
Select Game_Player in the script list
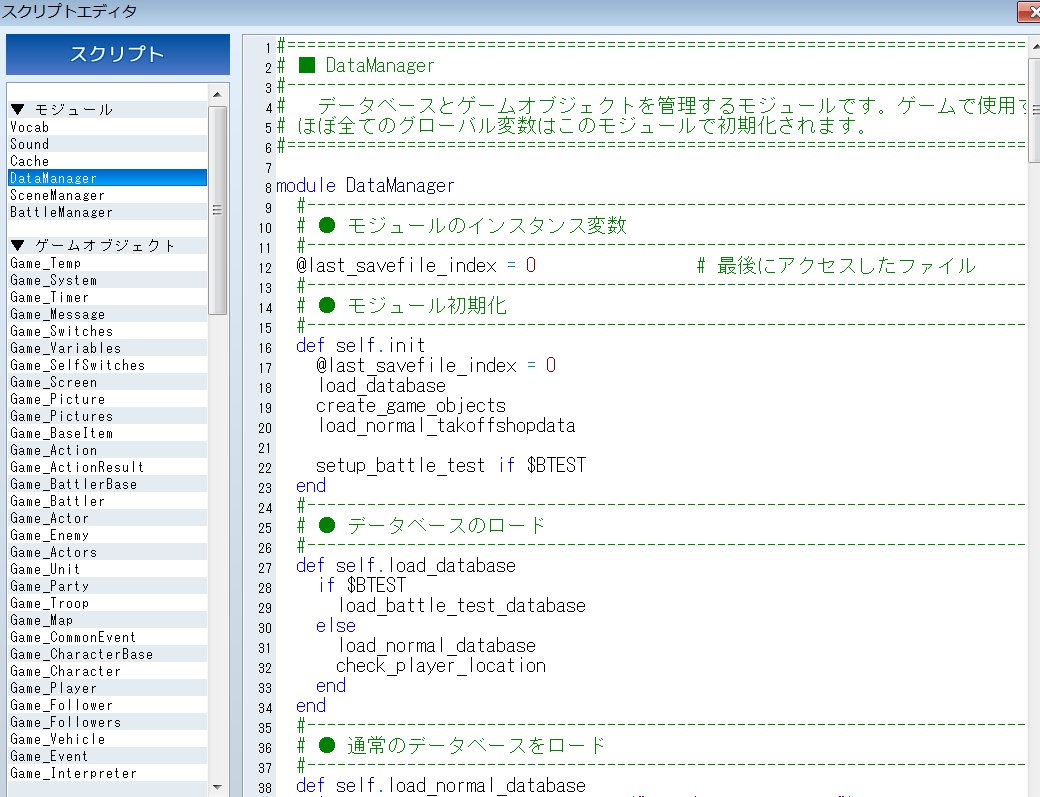click(x=107, y=688)
